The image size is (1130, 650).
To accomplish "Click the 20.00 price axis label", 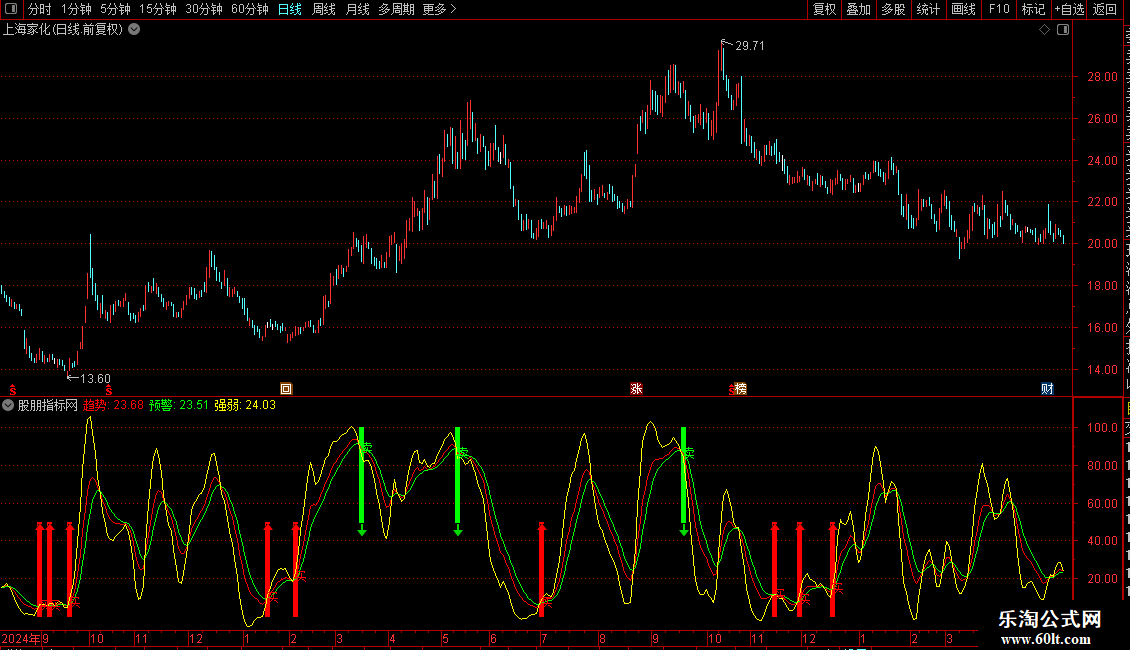I will [x=1102, y=244].
